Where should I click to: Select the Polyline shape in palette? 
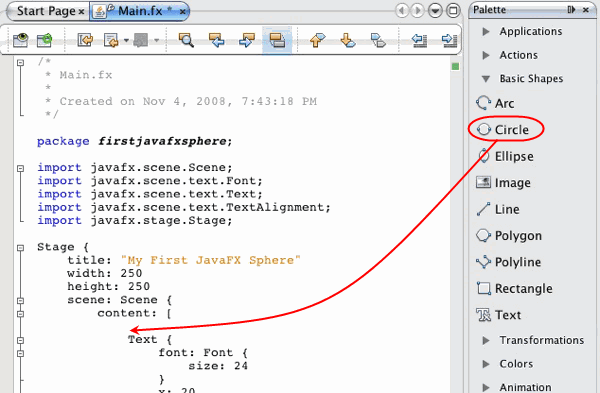point(509,262)
